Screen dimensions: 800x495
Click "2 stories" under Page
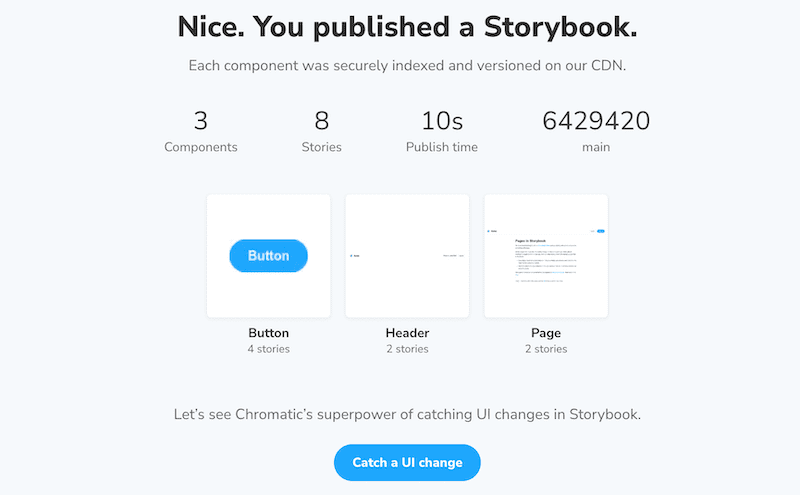546,349
